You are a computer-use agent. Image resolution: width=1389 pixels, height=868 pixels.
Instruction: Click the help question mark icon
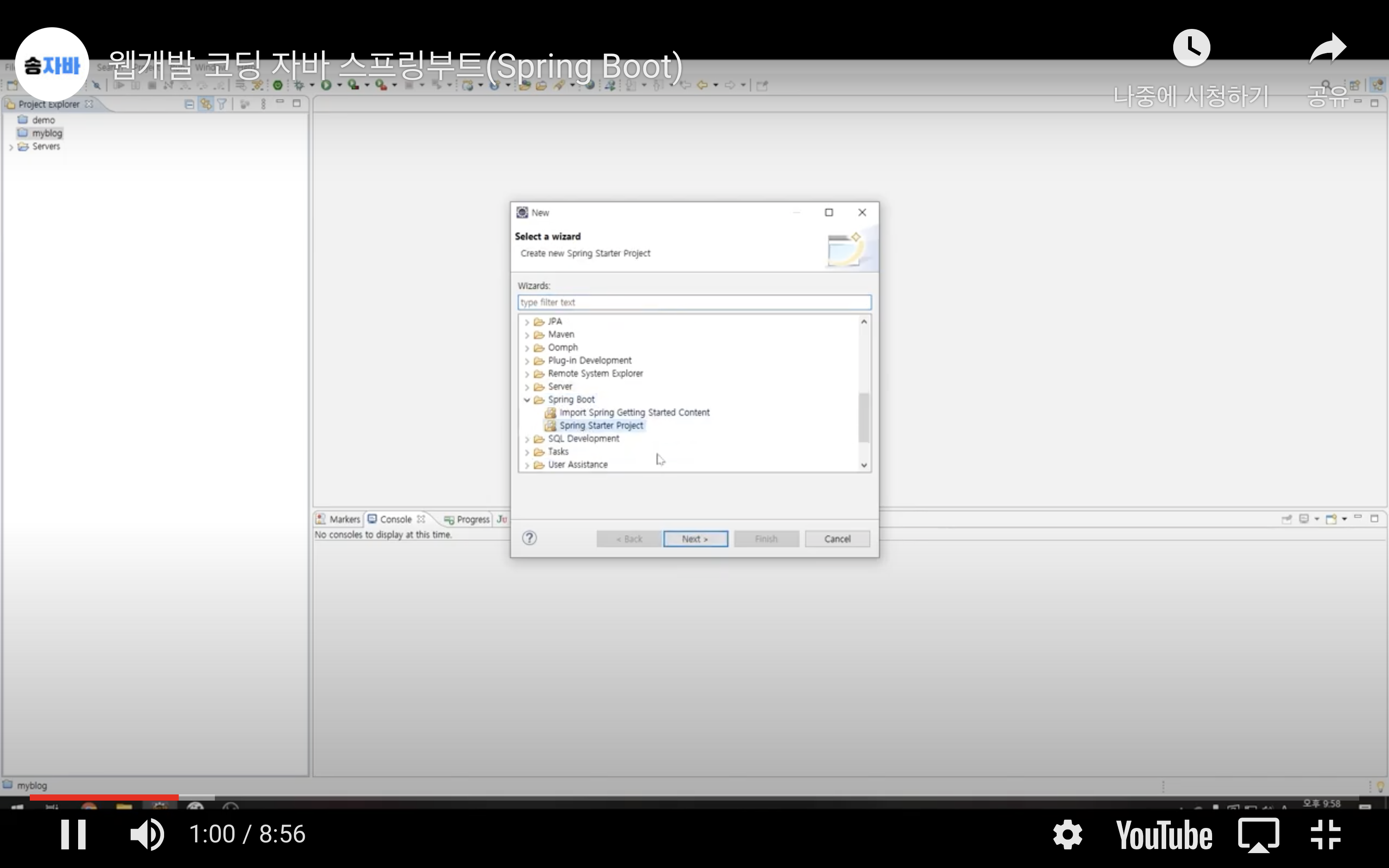point(529,538)
